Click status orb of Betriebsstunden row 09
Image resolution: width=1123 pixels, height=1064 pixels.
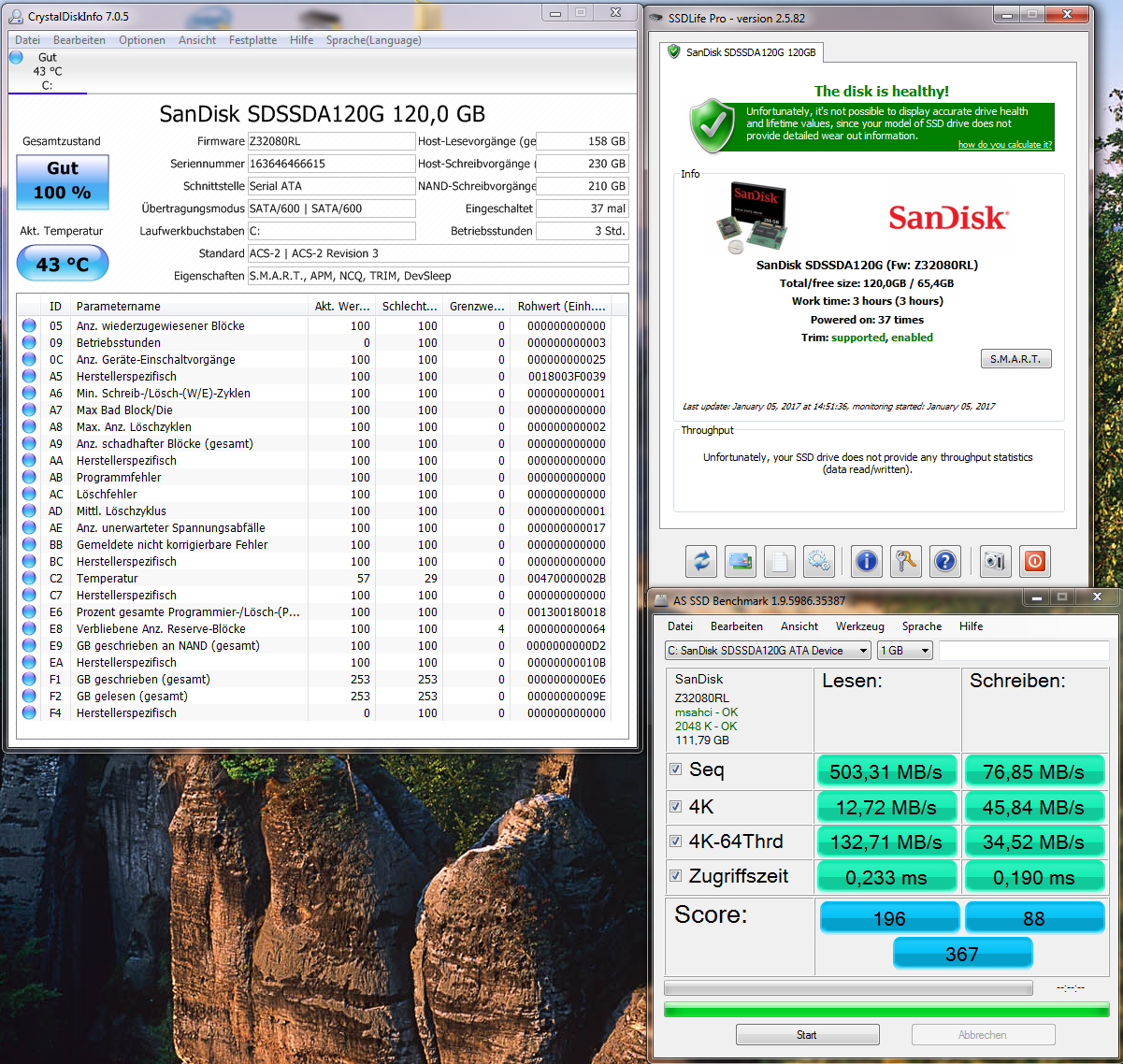29,342
